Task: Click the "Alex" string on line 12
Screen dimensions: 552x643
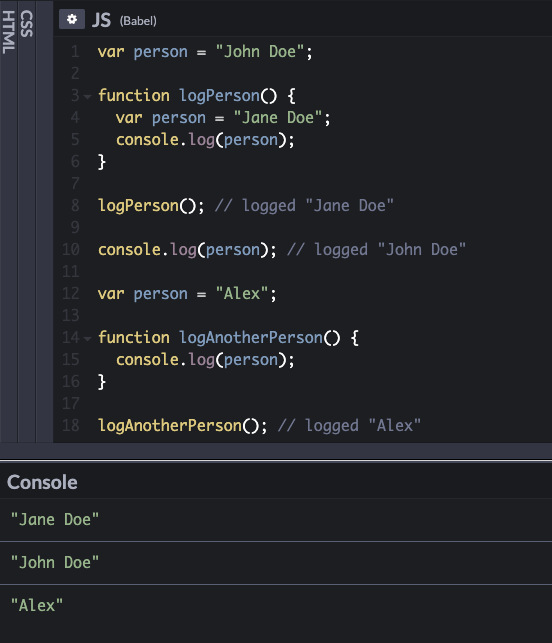Action: point(242,294)
